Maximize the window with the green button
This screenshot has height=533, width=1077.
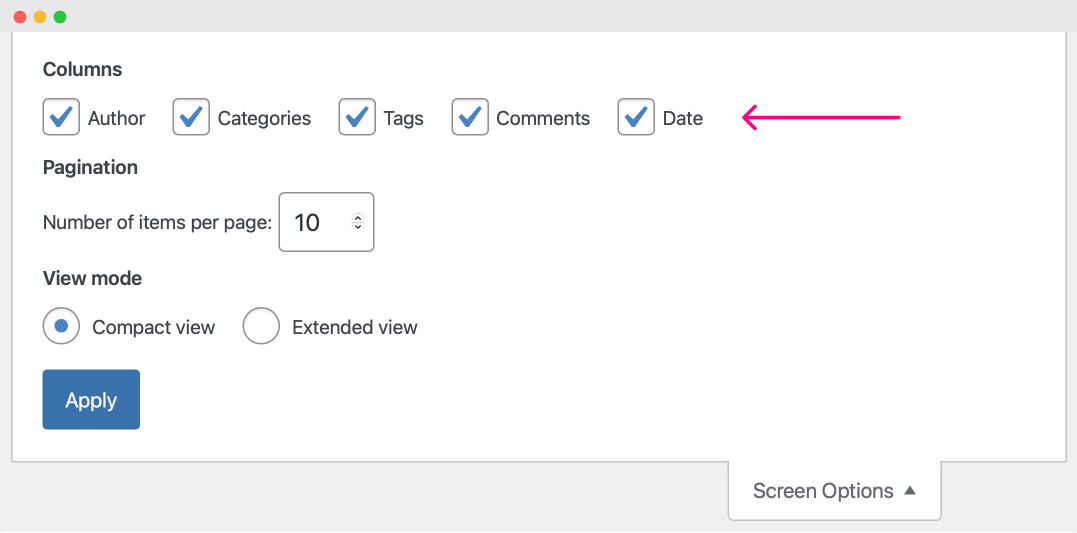60,16
